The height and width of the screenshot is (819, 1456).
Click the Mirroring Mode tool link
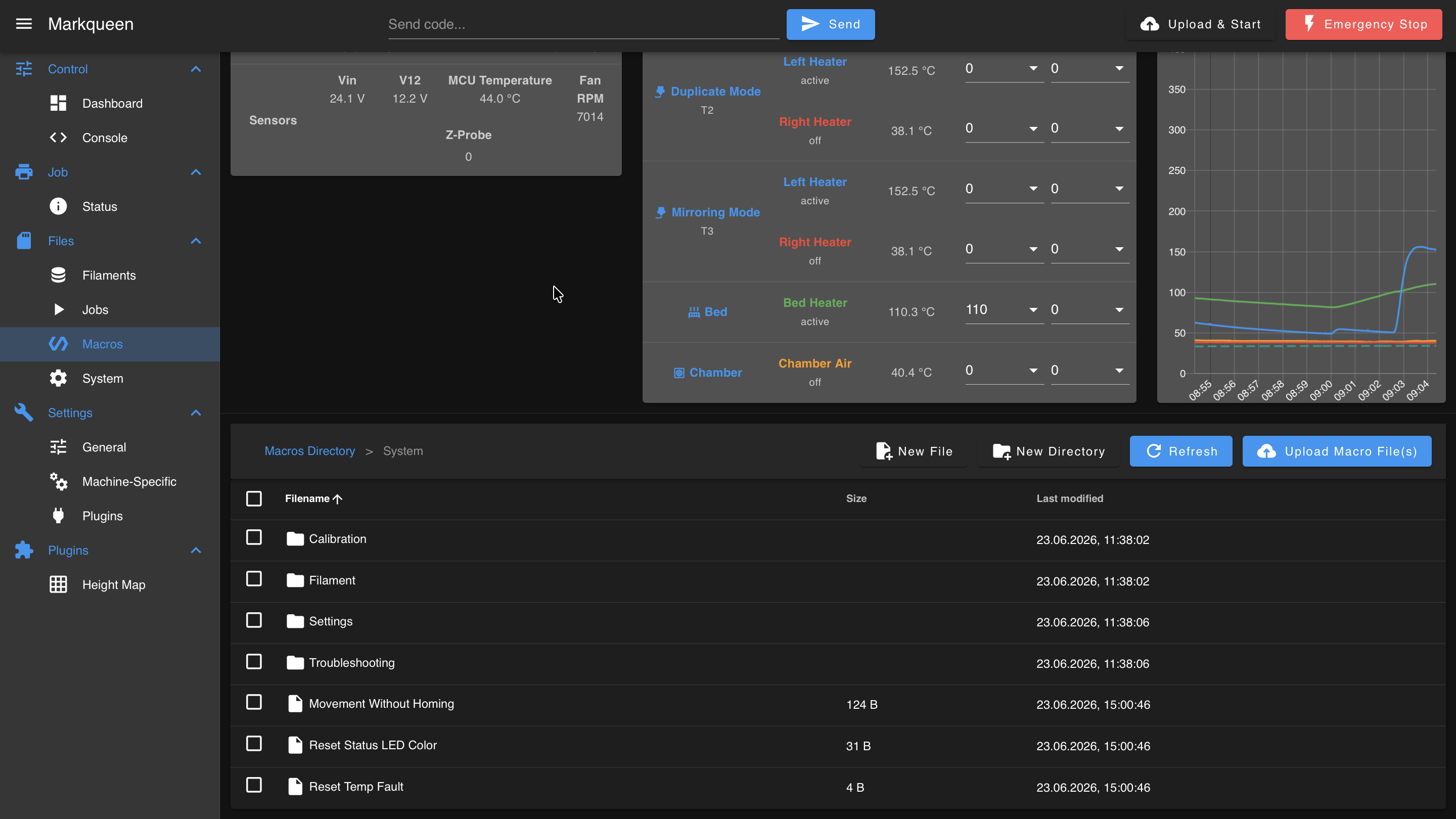pos(715,212)
